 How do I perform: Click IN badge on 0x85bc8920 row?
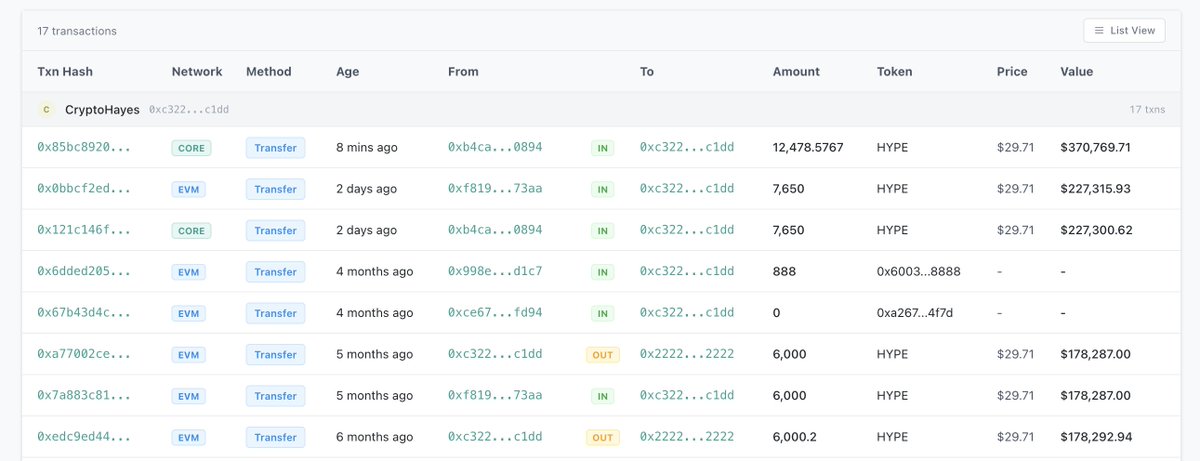[x=602, y=148]
